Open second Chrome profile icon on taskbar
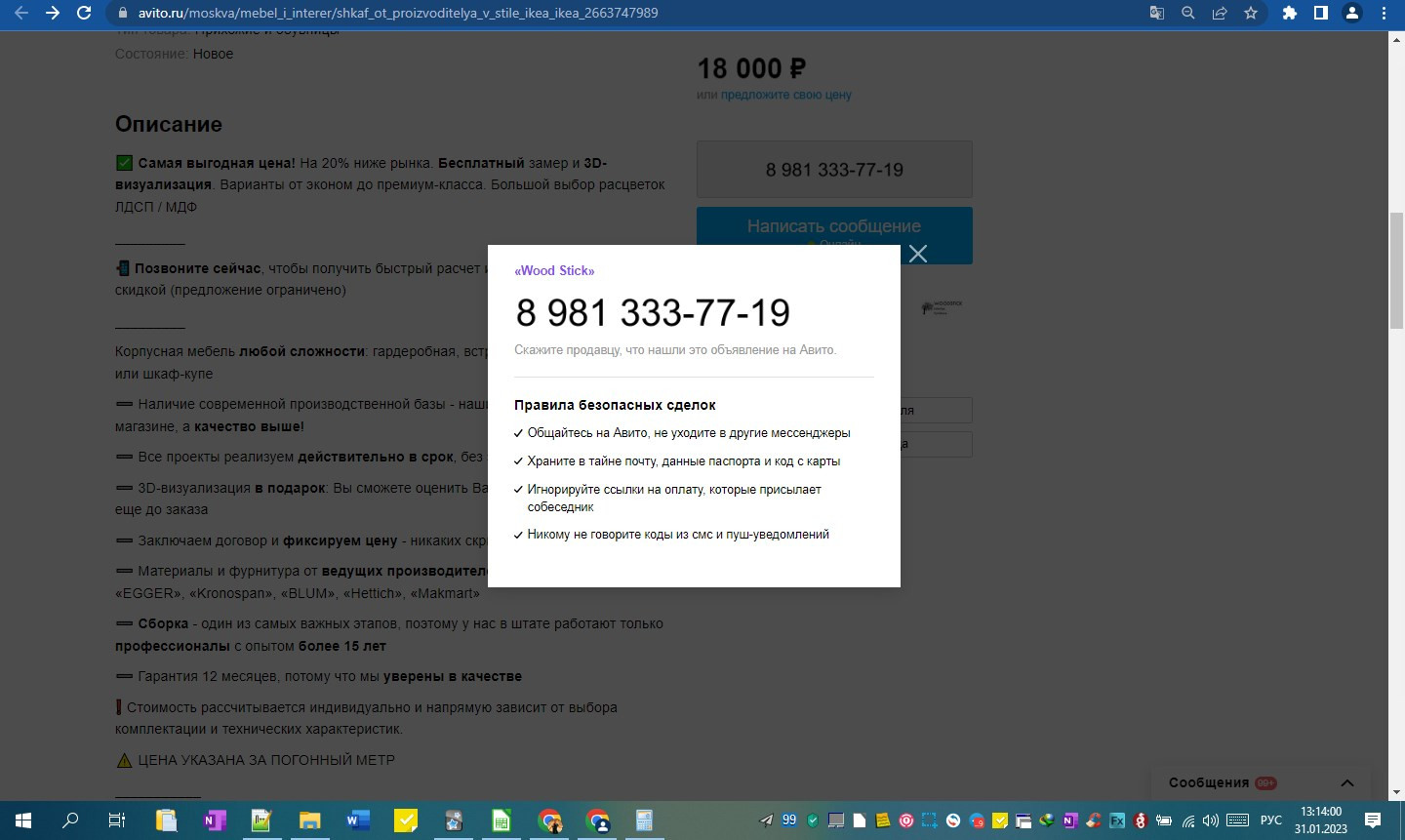This screenshot has width=1405, height=840. [x=597, y=820]
